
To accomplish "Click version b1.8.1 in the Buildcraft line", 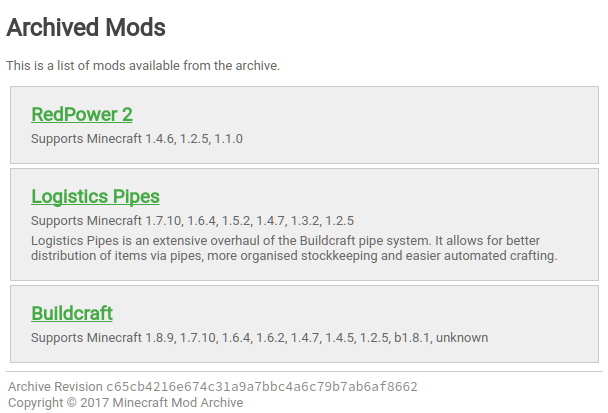I will click(x=412, y=338).
